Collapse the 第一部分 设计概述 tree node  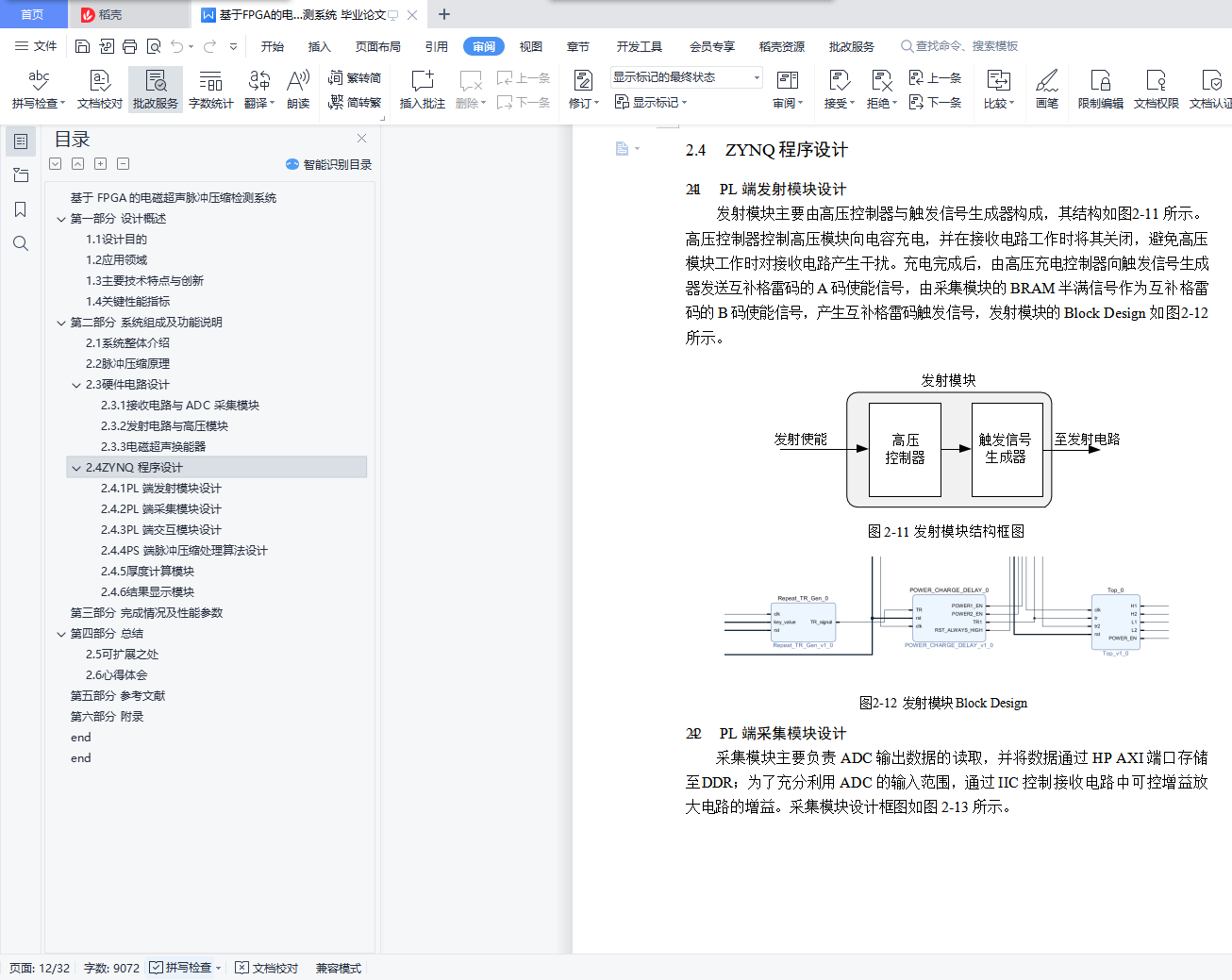pos(61,219)
